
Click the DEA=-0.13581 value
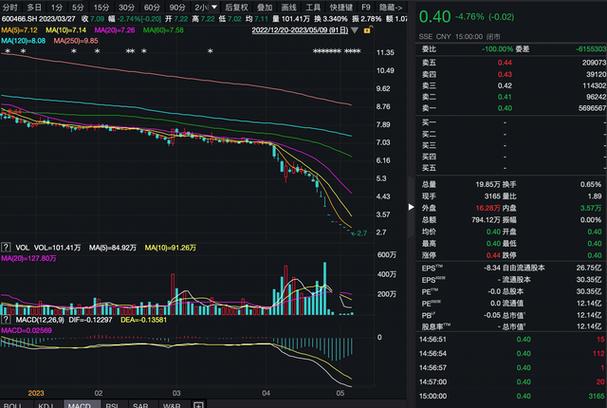coord(144,320)
